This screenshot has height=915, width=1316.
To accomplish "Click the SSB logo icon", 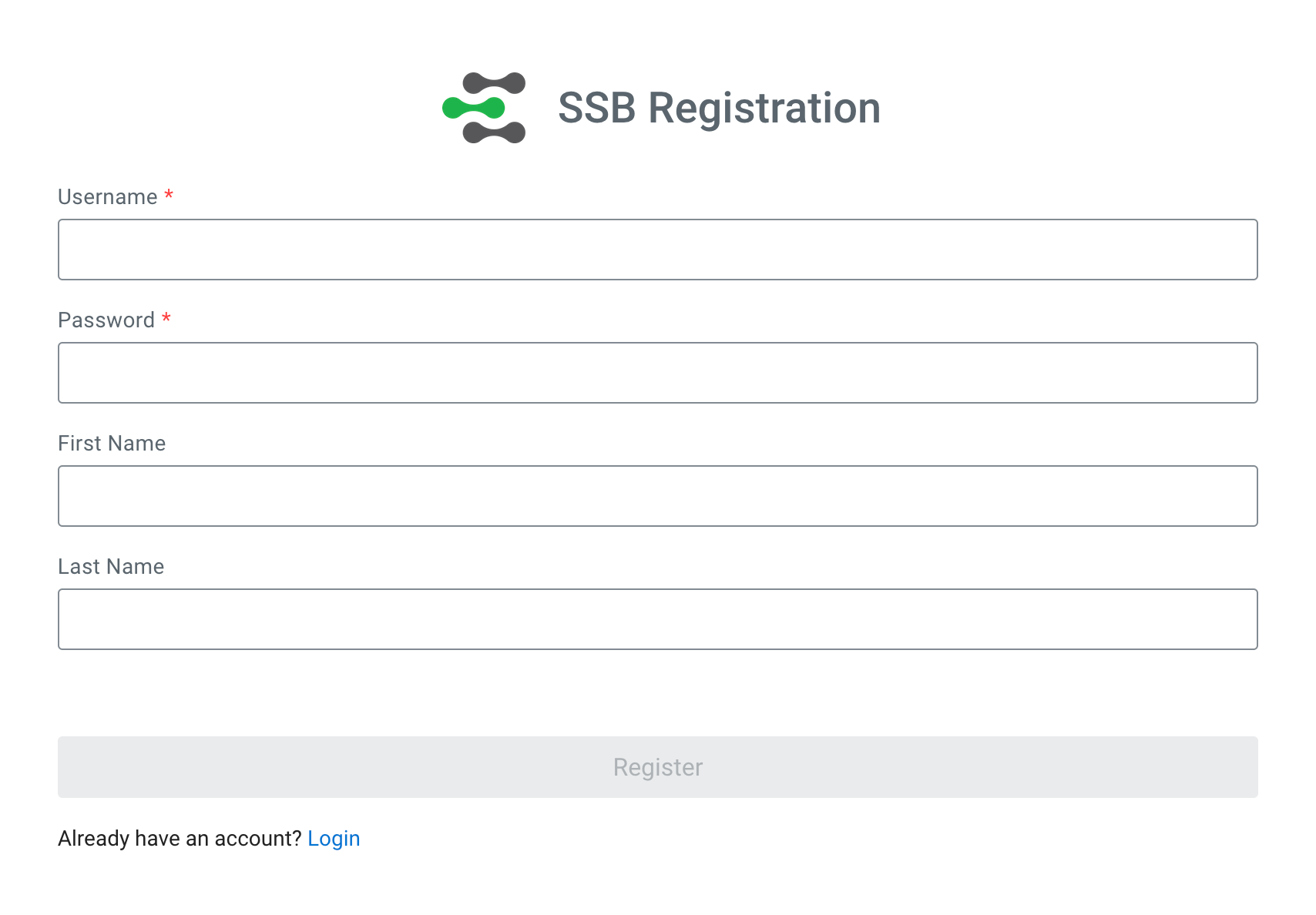I will 484,108.
